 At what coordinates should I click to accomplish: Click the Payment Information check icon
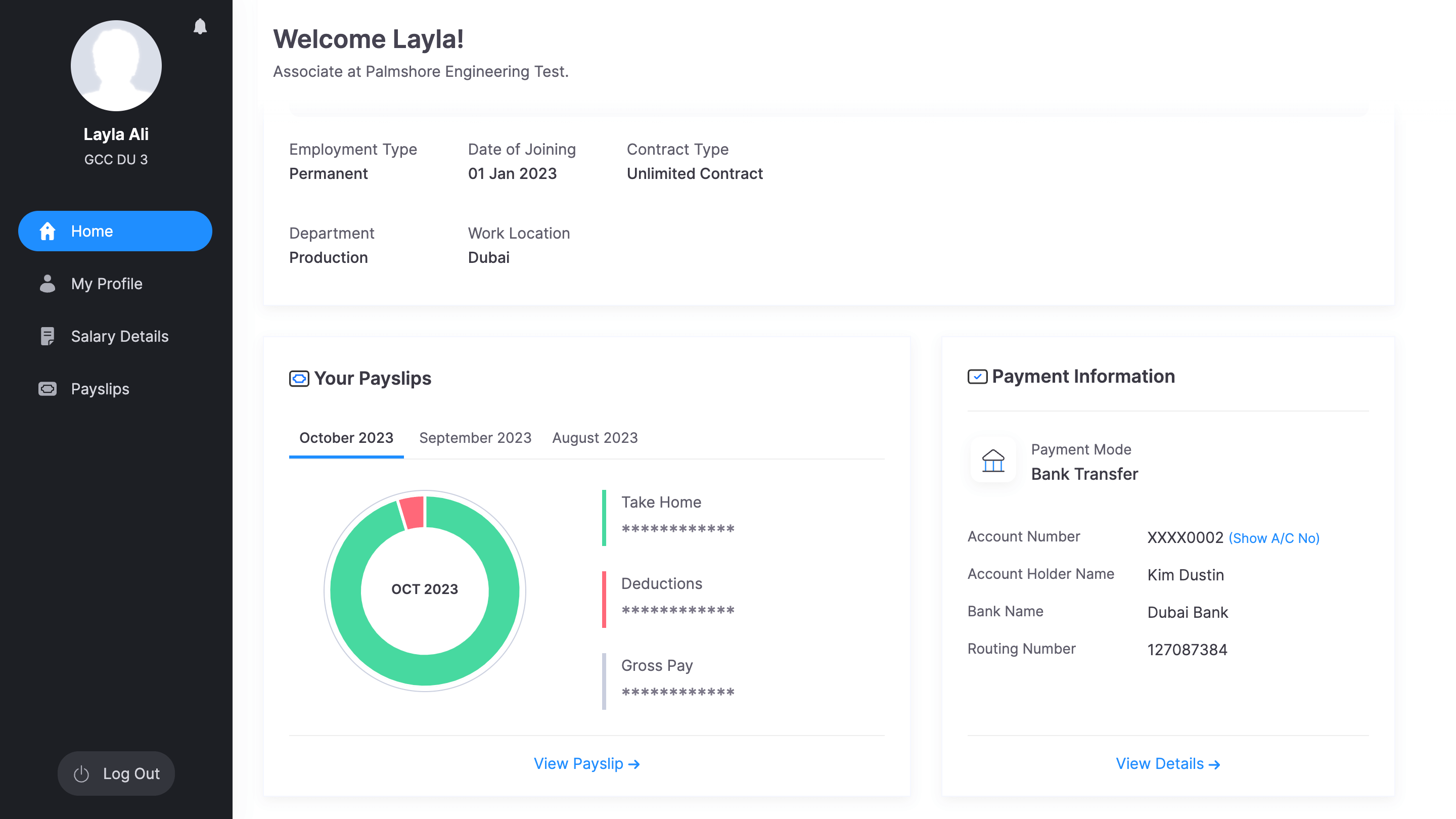click(x=977, y=377)
